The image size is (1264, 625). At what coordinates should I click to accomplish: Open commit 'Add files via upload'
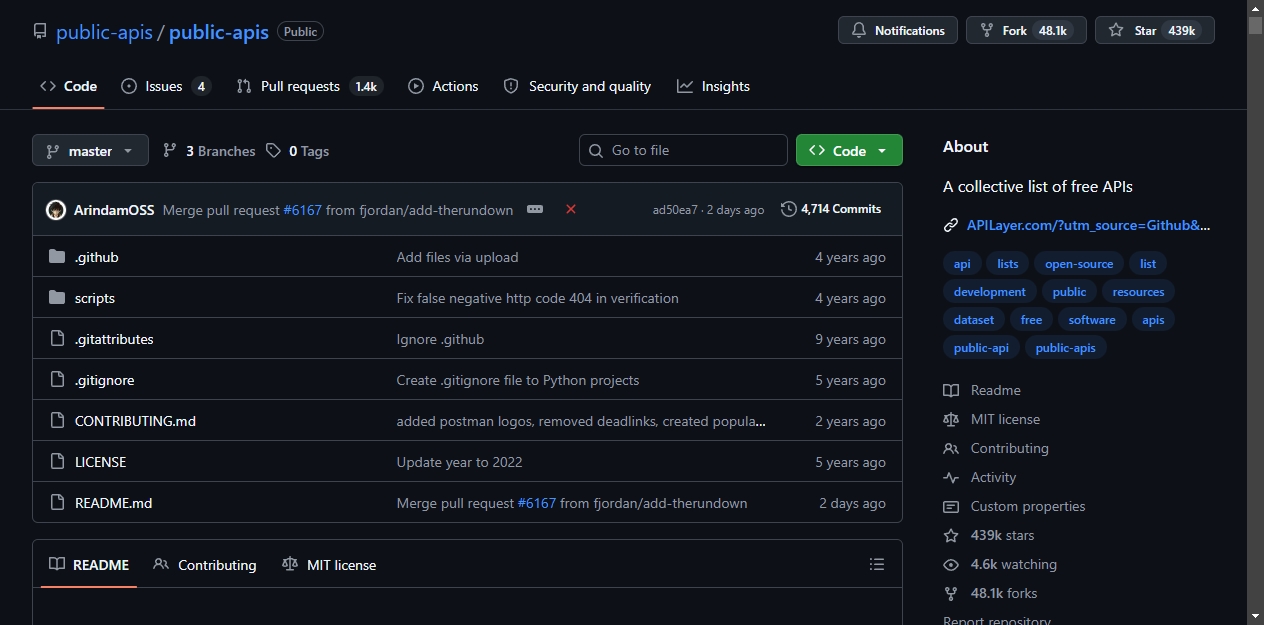457,257
